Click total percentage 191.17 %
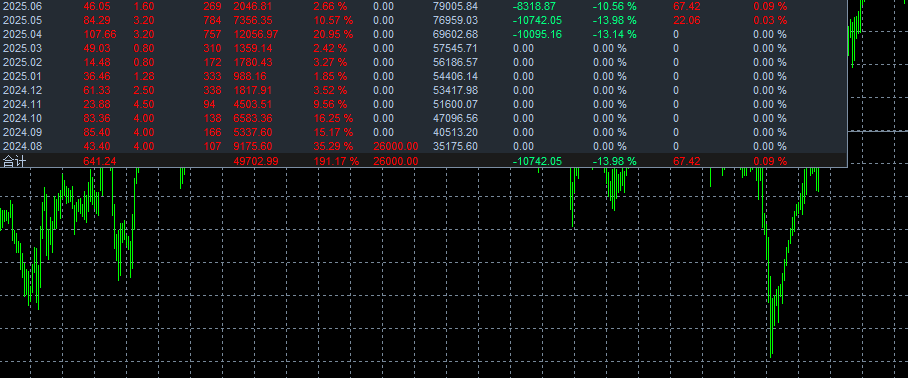The height and width of the screenshot is (378, 908). coord(336,161)
